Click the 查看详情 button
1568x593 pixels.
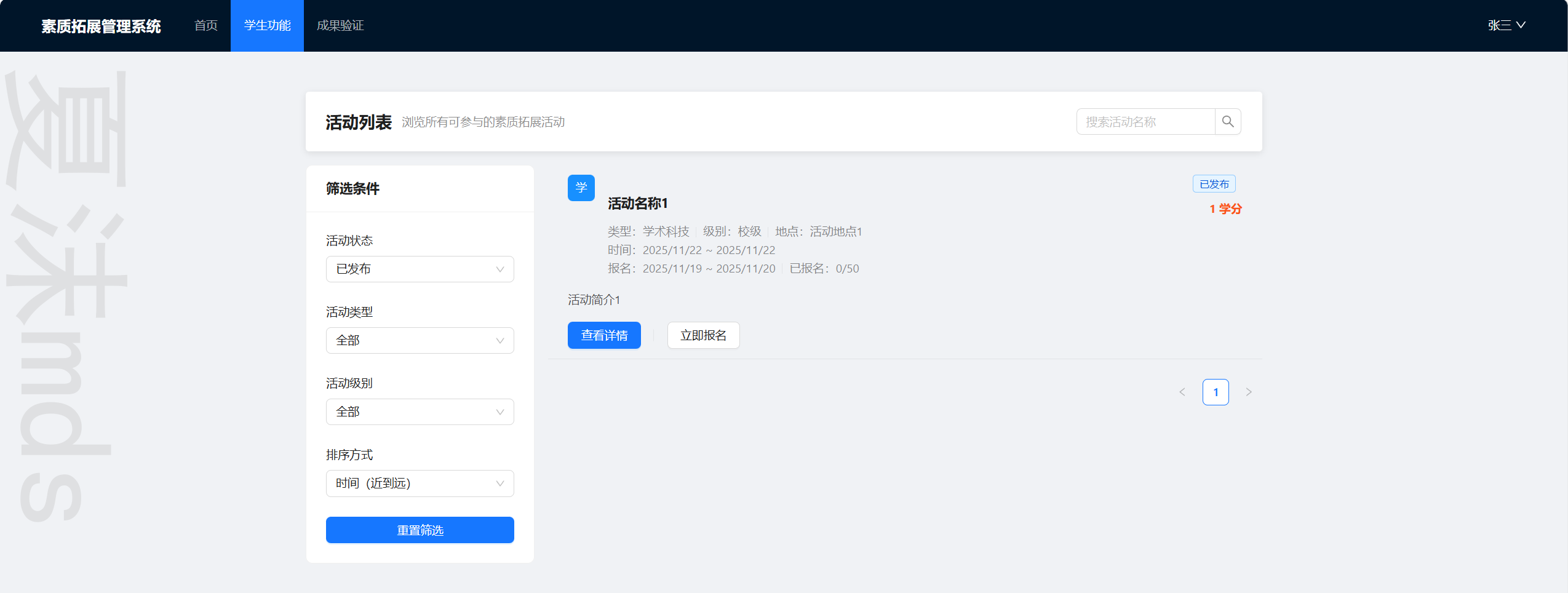[604, 335]
